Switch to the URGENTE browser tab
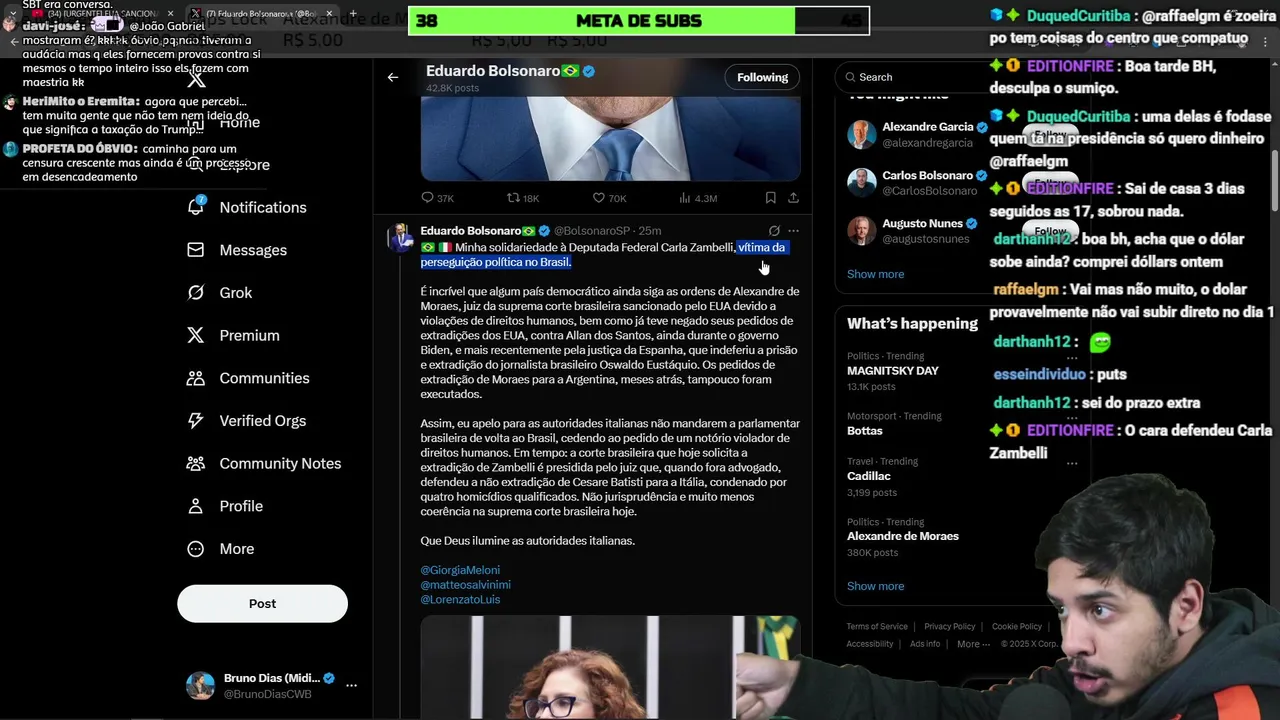1280x720 pixels. 102,14
